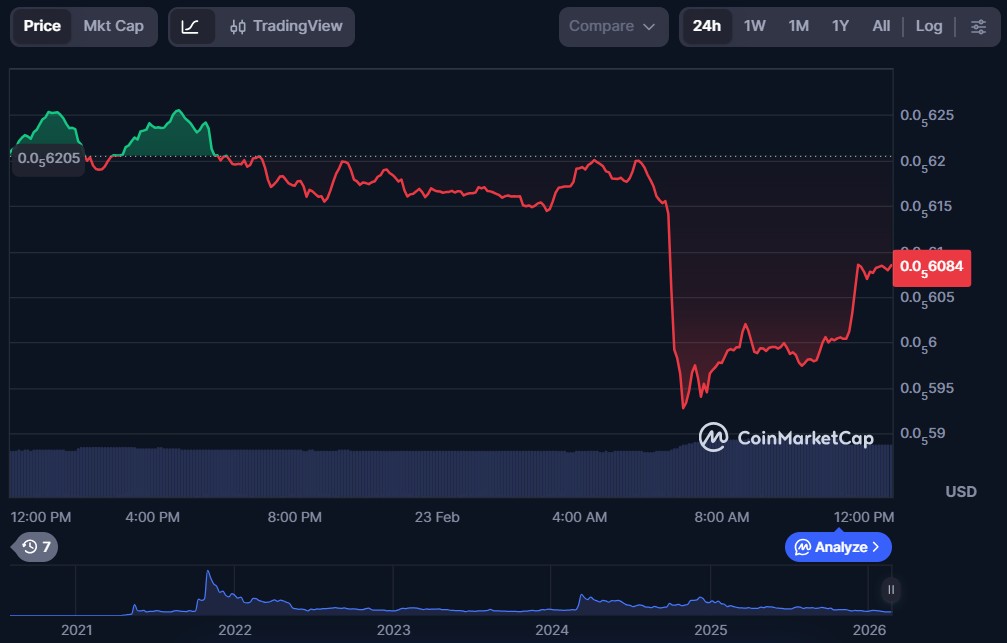Screen dimensions: 1007x643
Task: Expand the Analyze chevron arrow
Action: click(876, 547)
